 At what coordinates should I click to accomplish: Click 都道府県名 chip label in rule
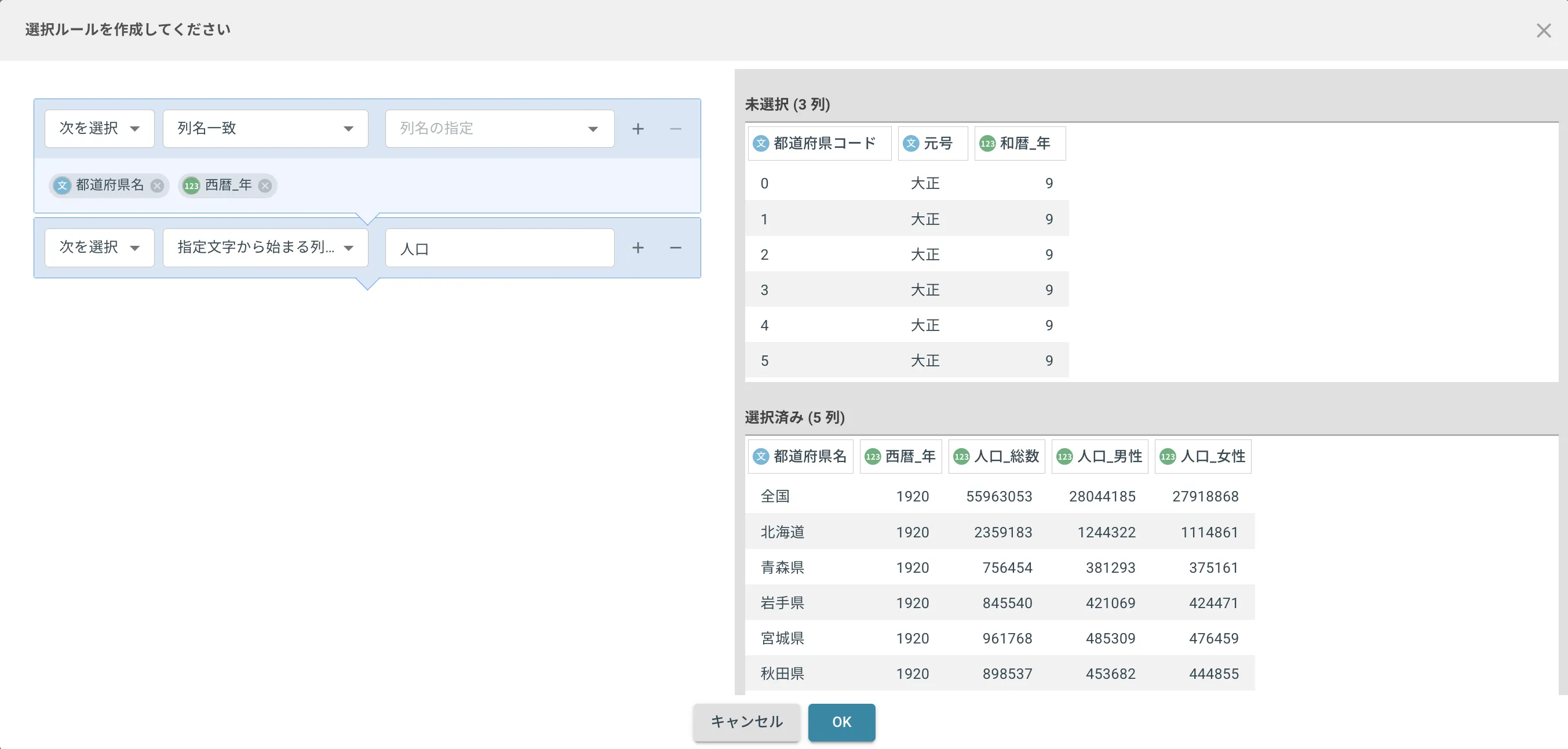click(110, 185)
